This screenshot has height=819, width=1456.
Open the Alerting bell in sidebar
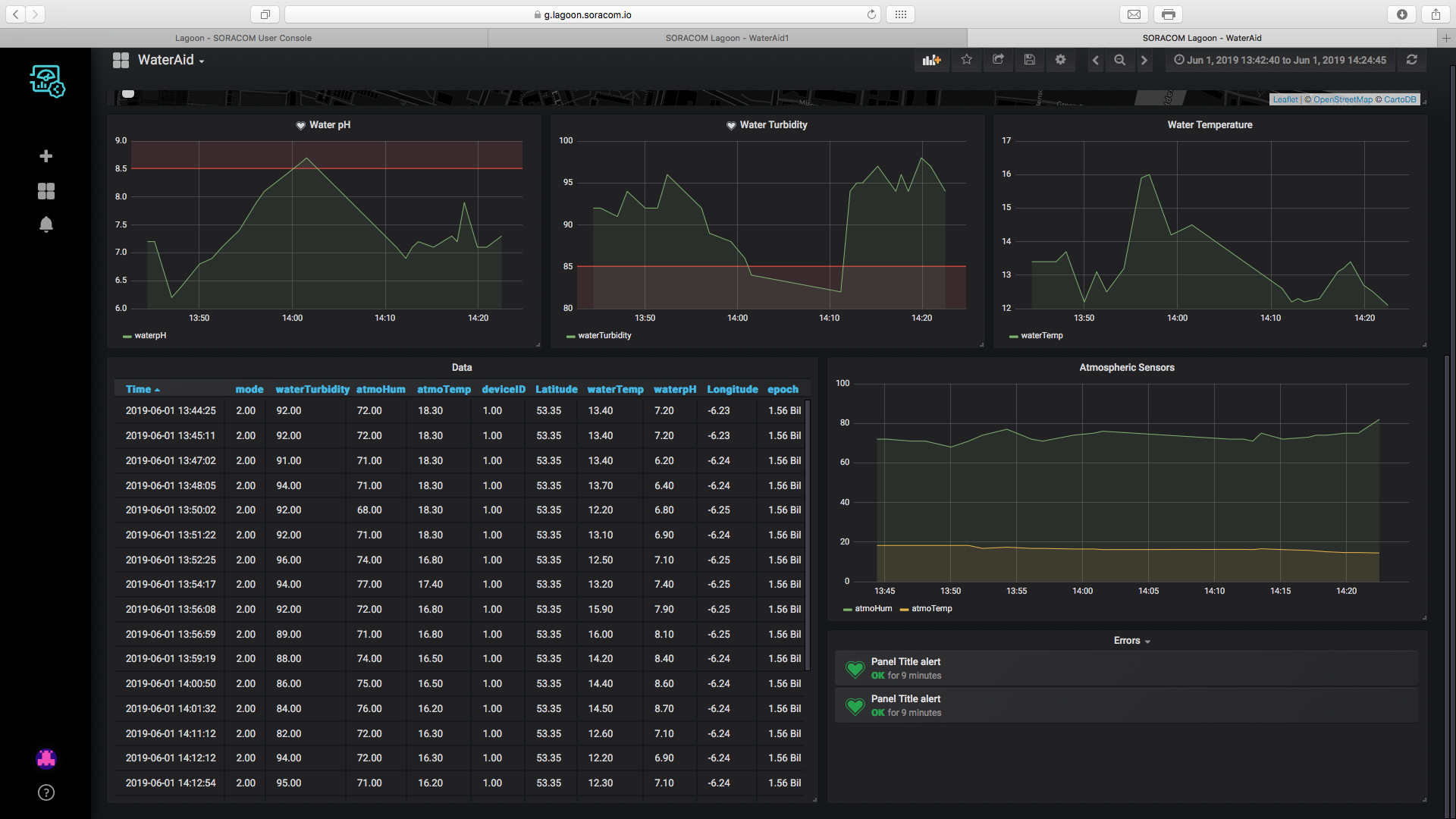click(x=46, y=224)
